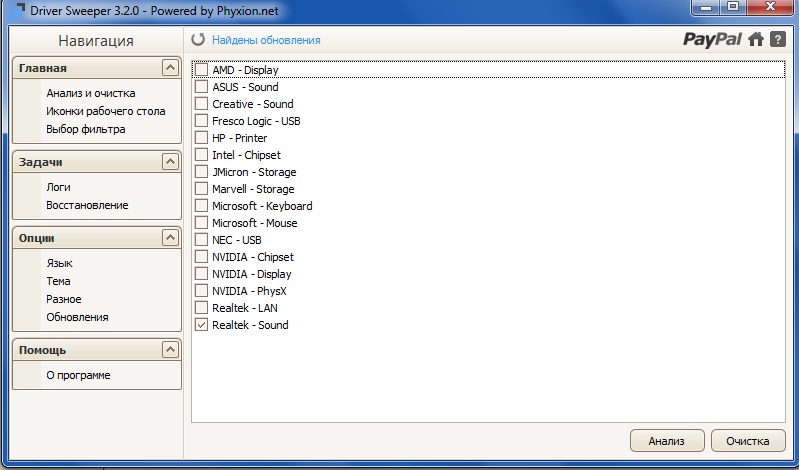
Task: Select the Intel - Chipset label text
Action: pyautogui.click(x=246, y=154)
